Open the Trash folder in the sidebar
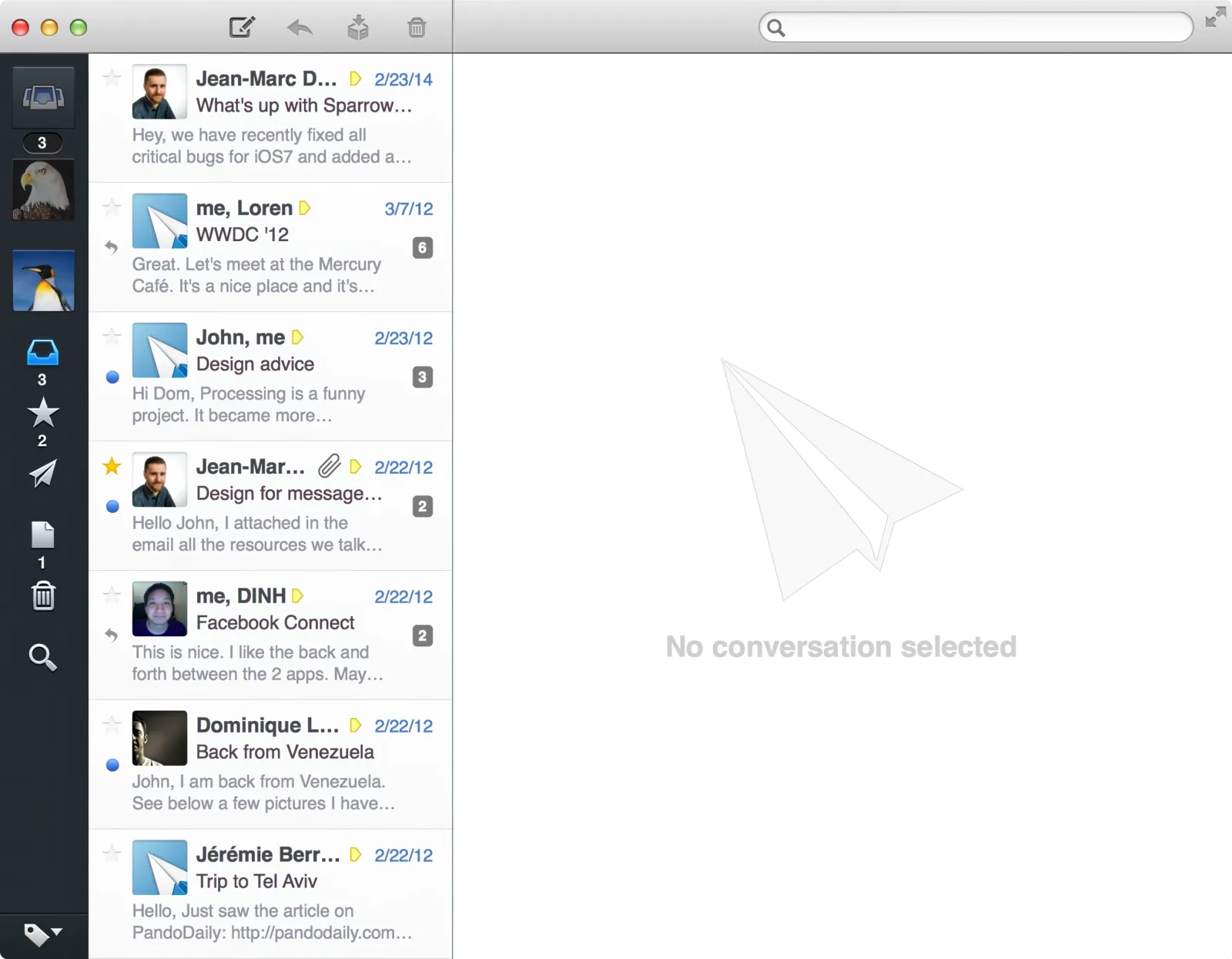 click(x=43, y=595)
